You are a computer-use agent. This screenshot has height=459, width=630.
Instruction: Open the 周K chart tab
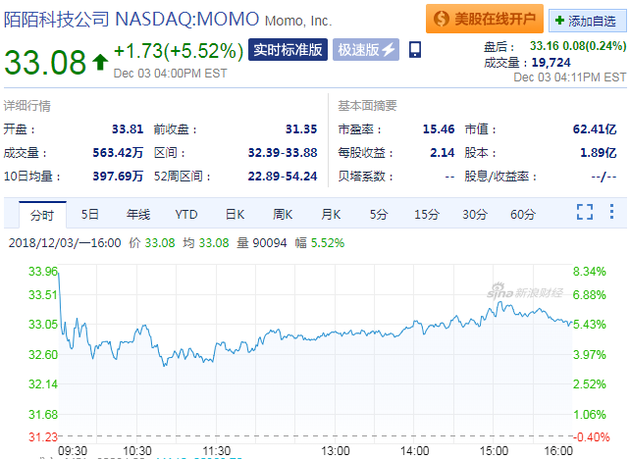(283, 214)
